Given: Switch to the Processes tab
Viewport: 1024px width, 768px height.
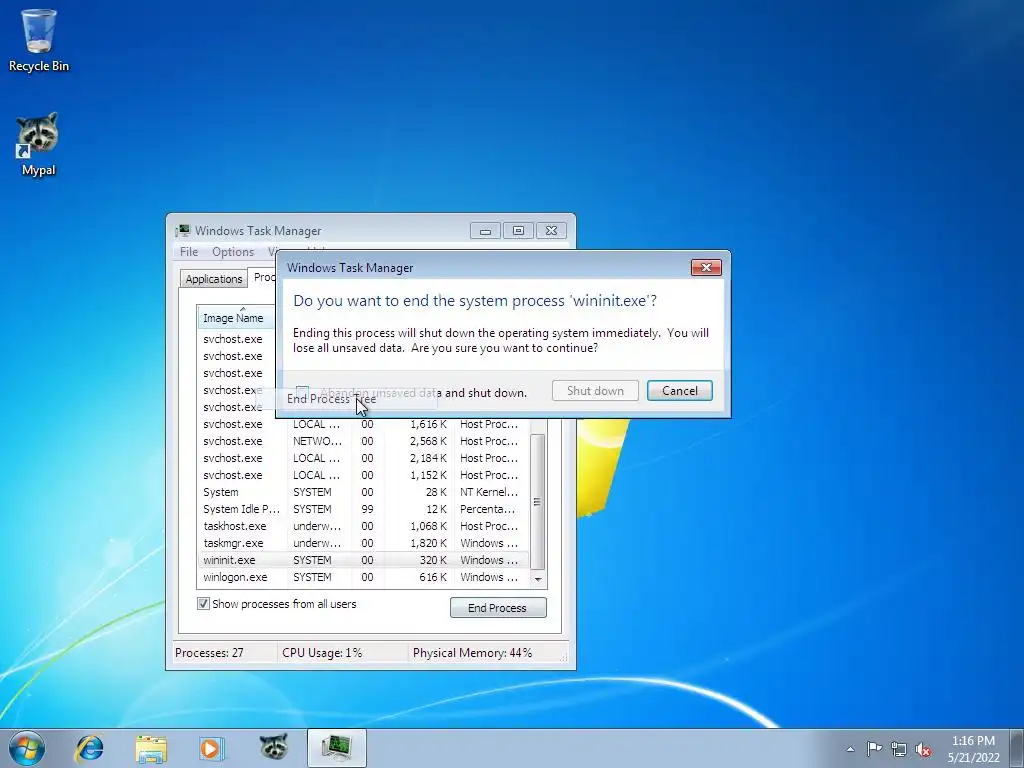Looking at the screenshot, I should point(264,277).
